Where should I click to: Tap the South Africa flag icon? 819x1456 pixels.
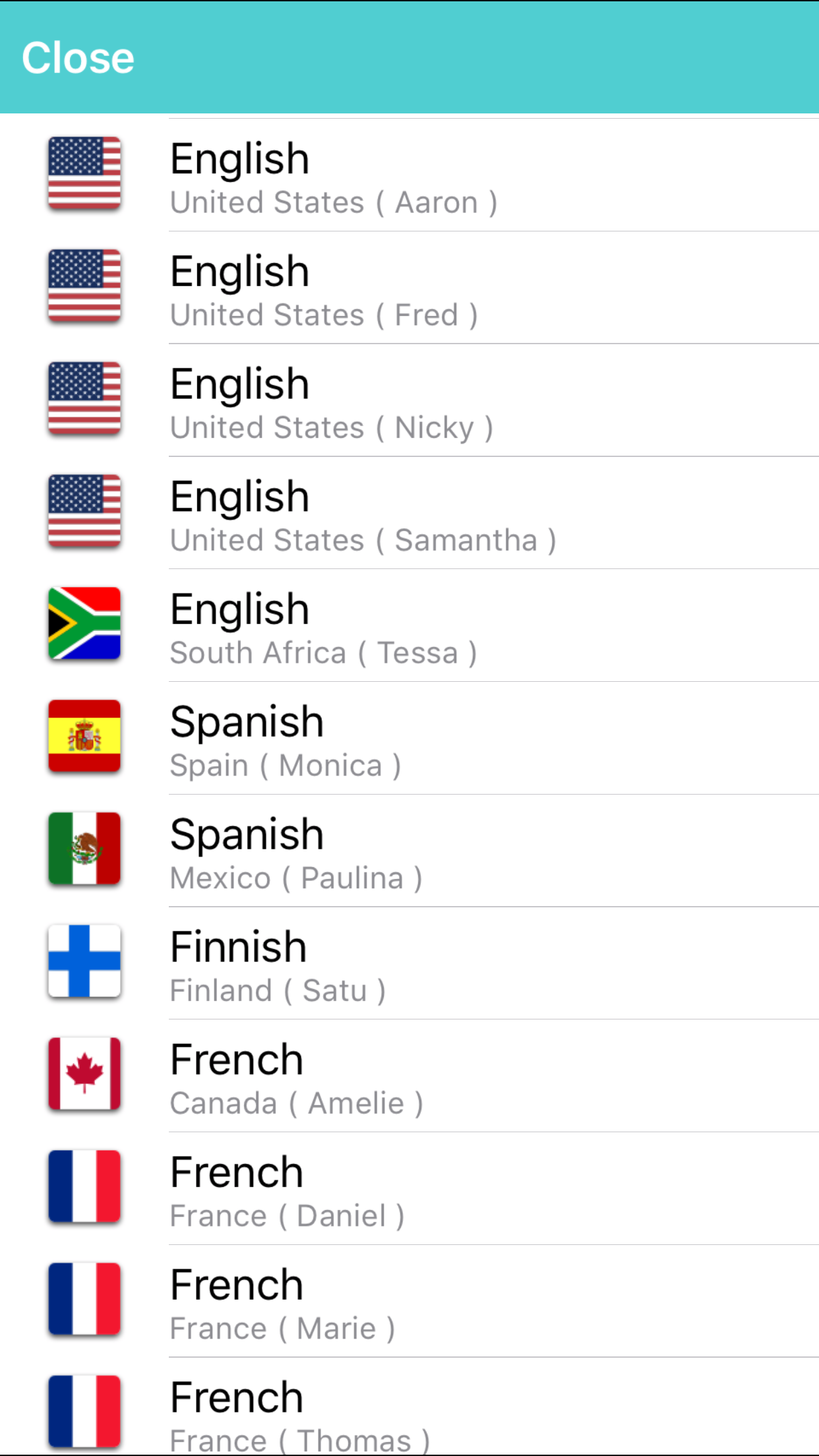tap(84, 624)
